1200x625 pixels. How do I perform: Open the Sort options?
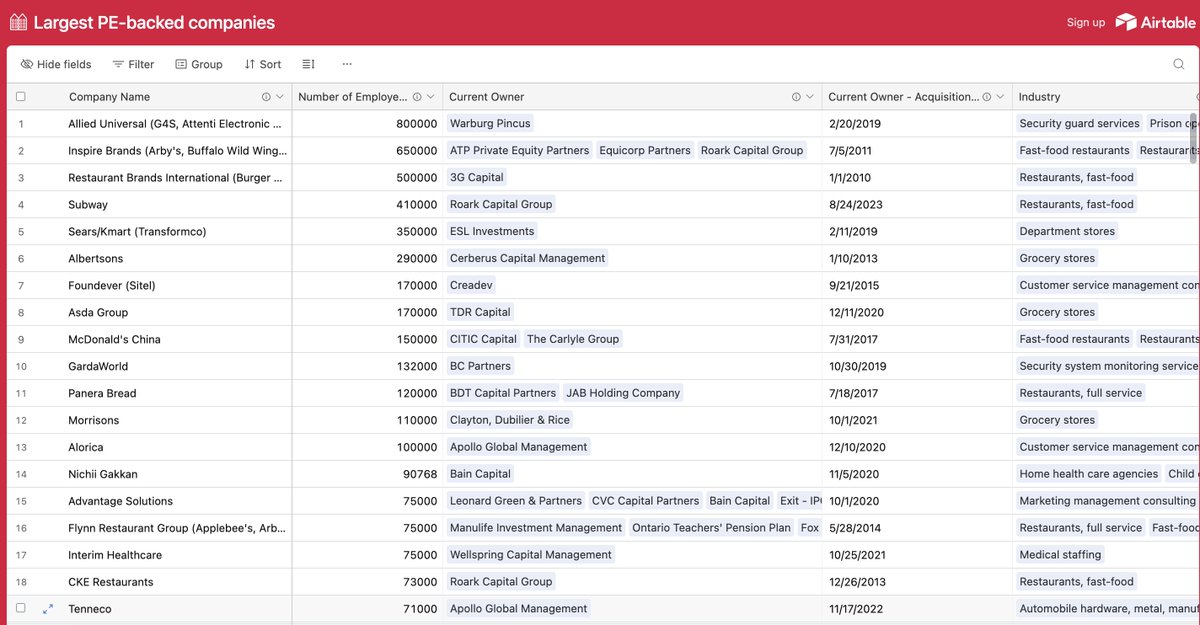[x=263, y=64]
